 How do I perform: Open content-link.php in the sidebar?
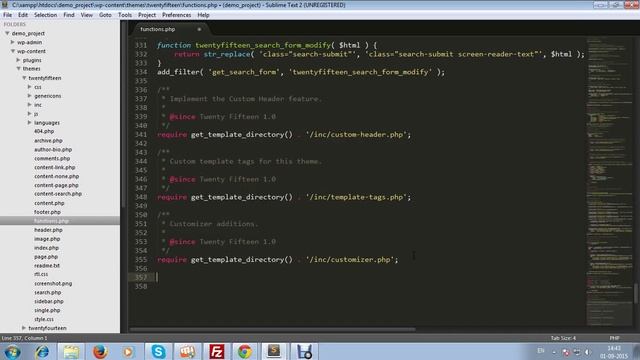tap(55, 167)
